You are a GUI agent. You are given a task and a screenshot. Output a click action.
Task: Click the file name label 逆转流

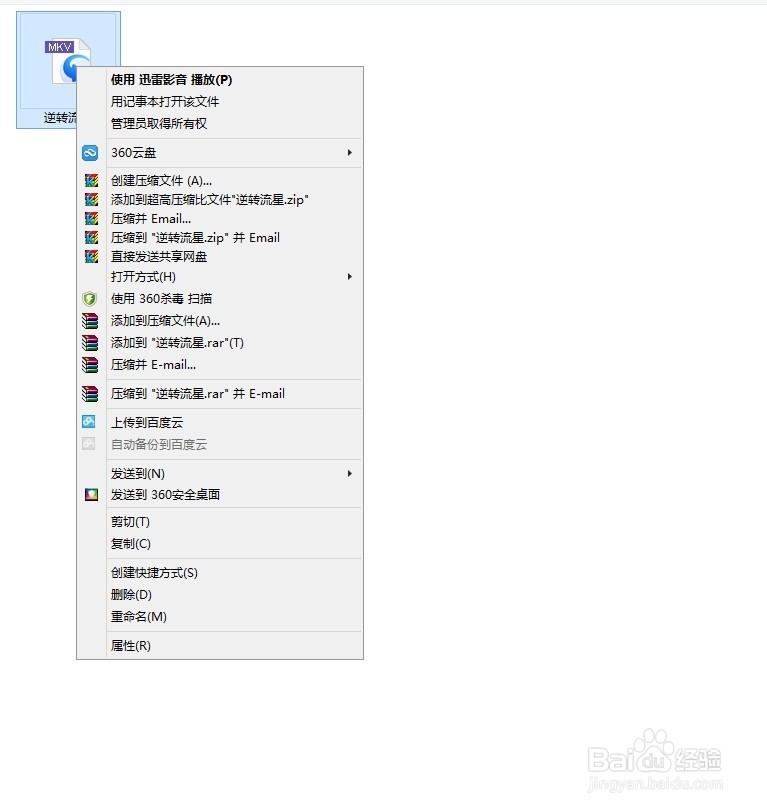tap(60, 118)
